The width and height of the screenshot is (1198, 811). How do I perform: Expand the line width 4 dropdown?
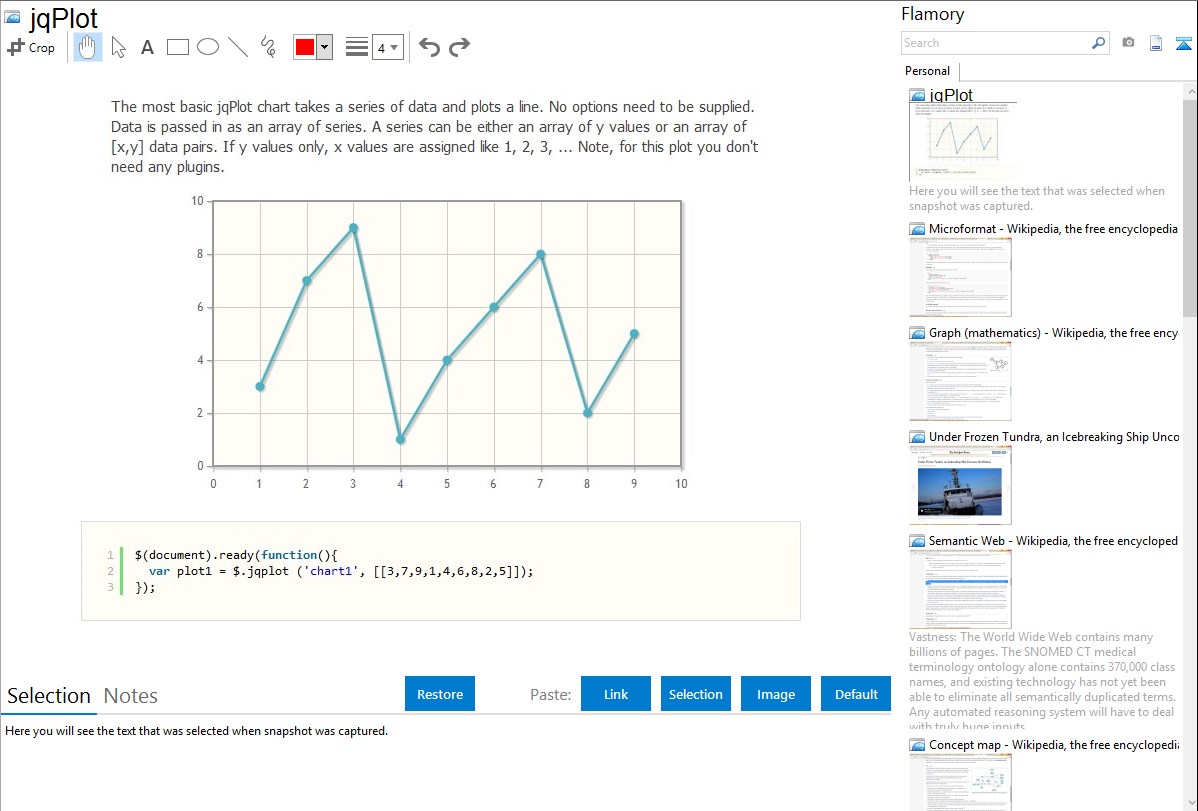tap(388, 47)
